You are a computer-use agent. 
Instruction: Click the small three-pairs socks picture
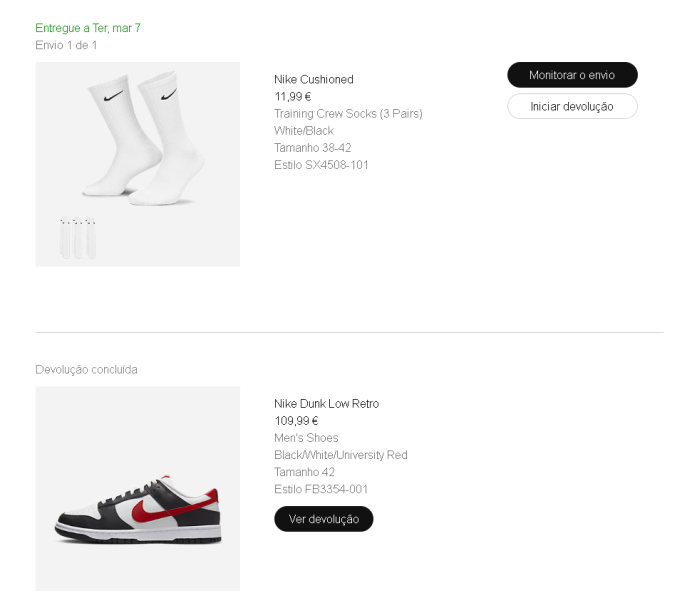point(78,237)
